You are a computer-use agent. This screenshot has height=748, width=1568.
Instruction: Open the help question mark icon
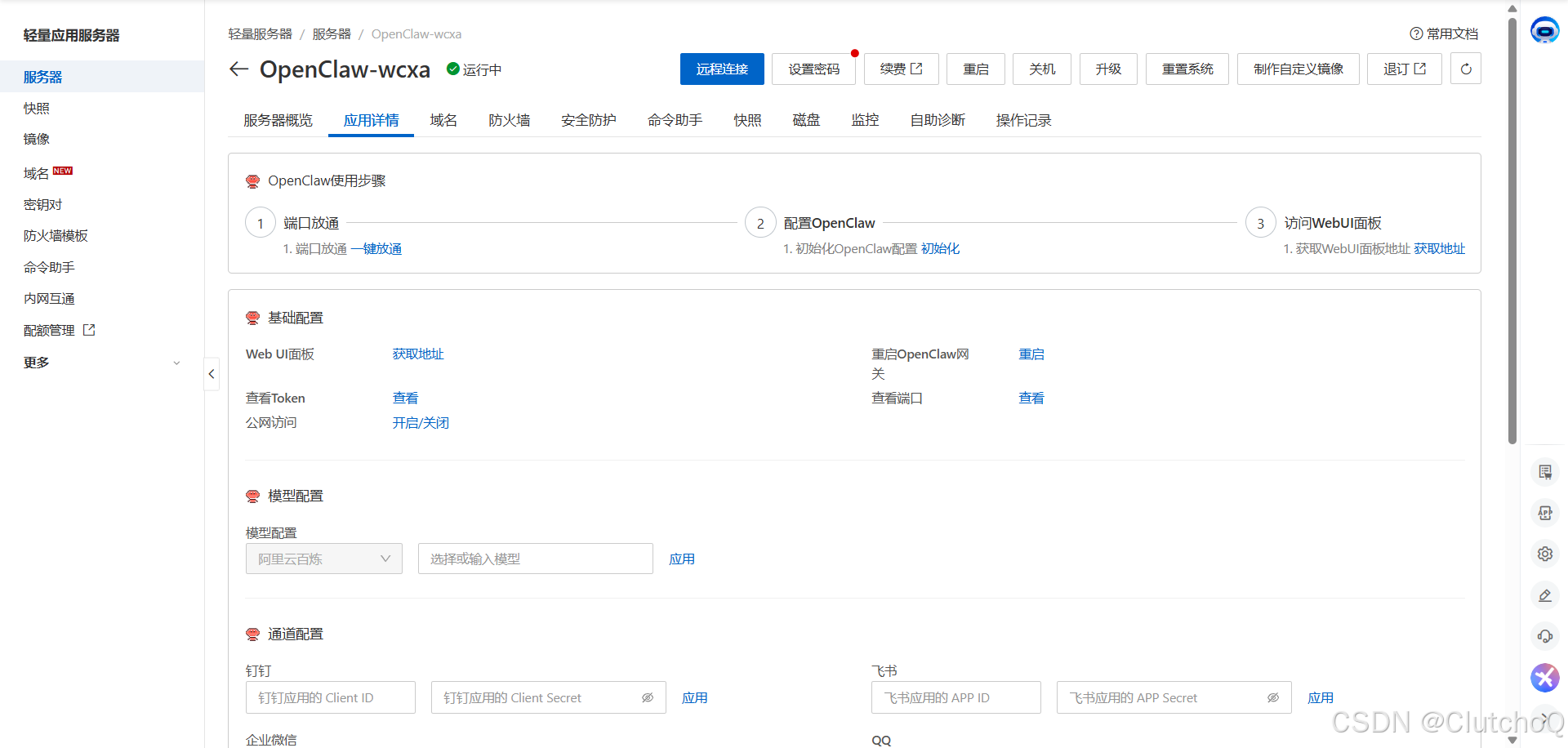tap(1416, 33)
